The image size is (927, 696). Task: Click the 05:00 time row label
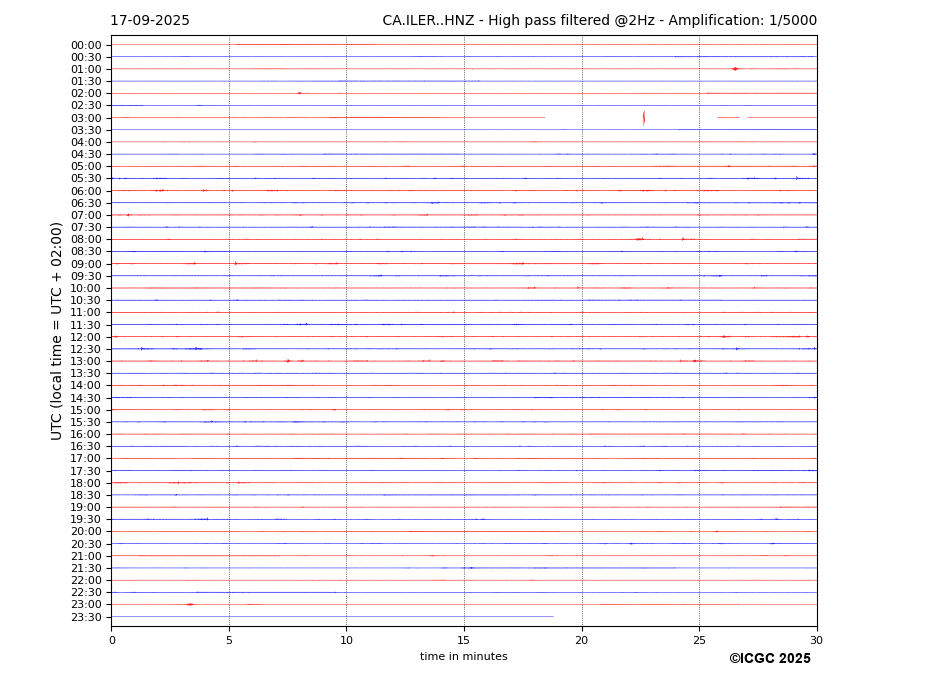(x=86, y=167)
